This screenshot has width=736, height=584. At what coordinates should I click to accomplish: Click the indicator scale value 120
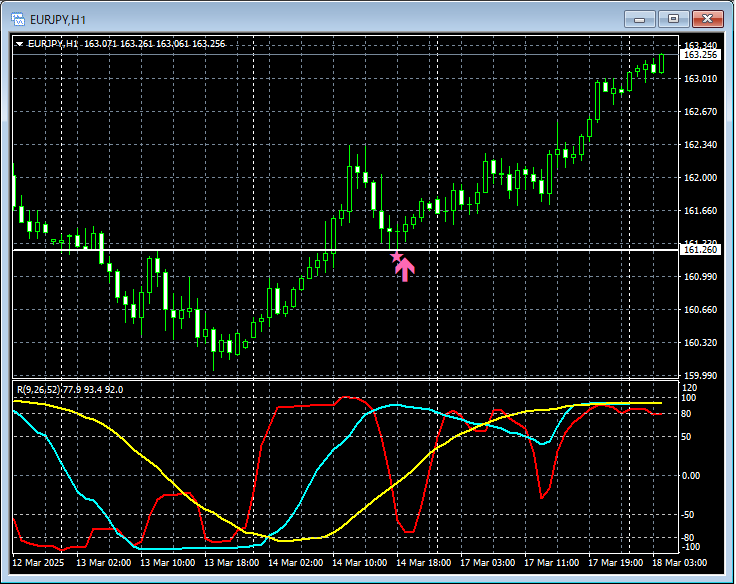[x=689, y=388]
